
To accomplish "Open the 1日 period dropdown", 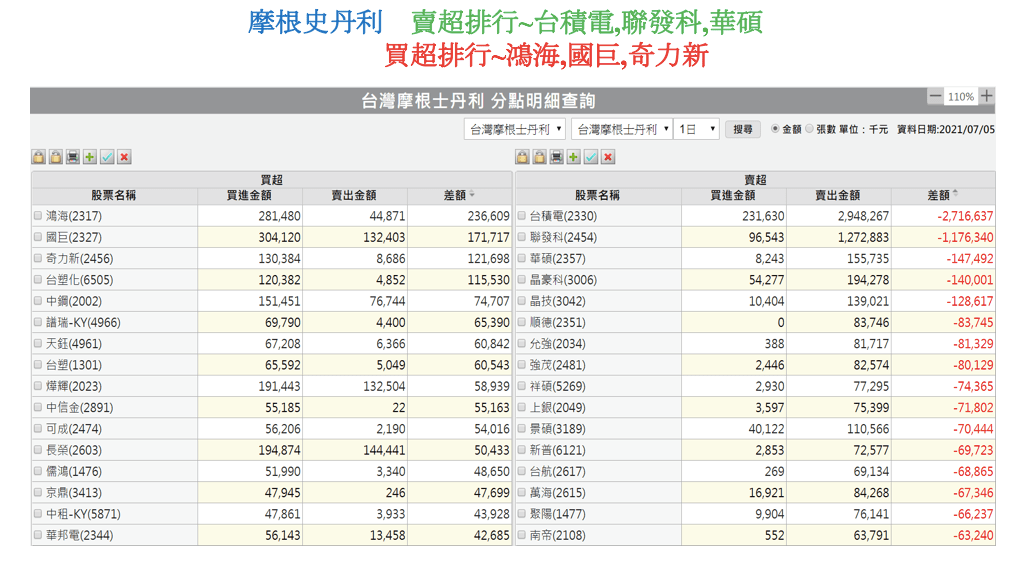I will (x=697, y=129).
